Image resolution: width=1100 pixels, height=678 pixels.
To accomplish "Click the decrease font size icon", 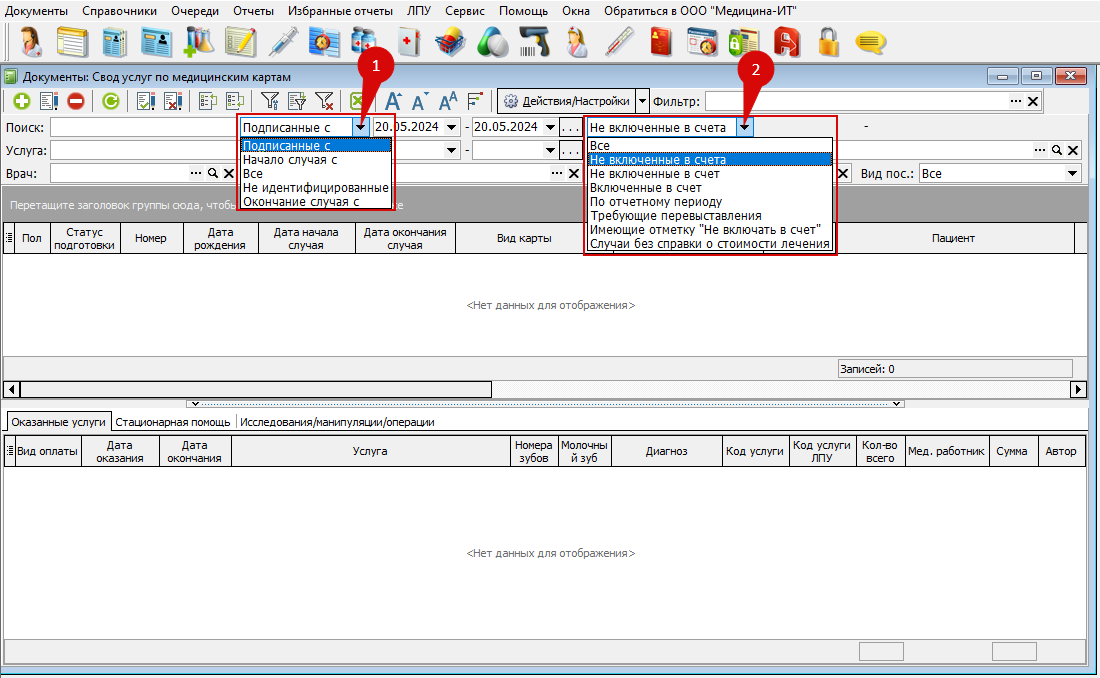I will (x=420, y=102).
